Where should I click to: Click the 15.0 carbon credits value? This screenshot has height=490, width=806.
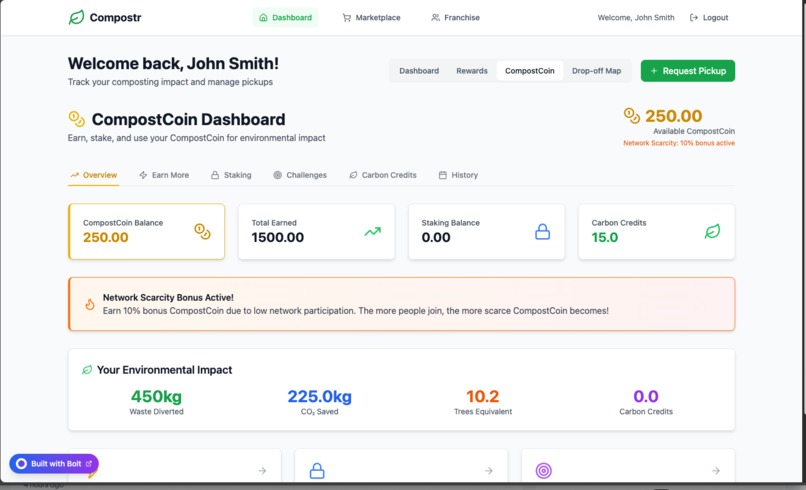(x=604, y=238)
